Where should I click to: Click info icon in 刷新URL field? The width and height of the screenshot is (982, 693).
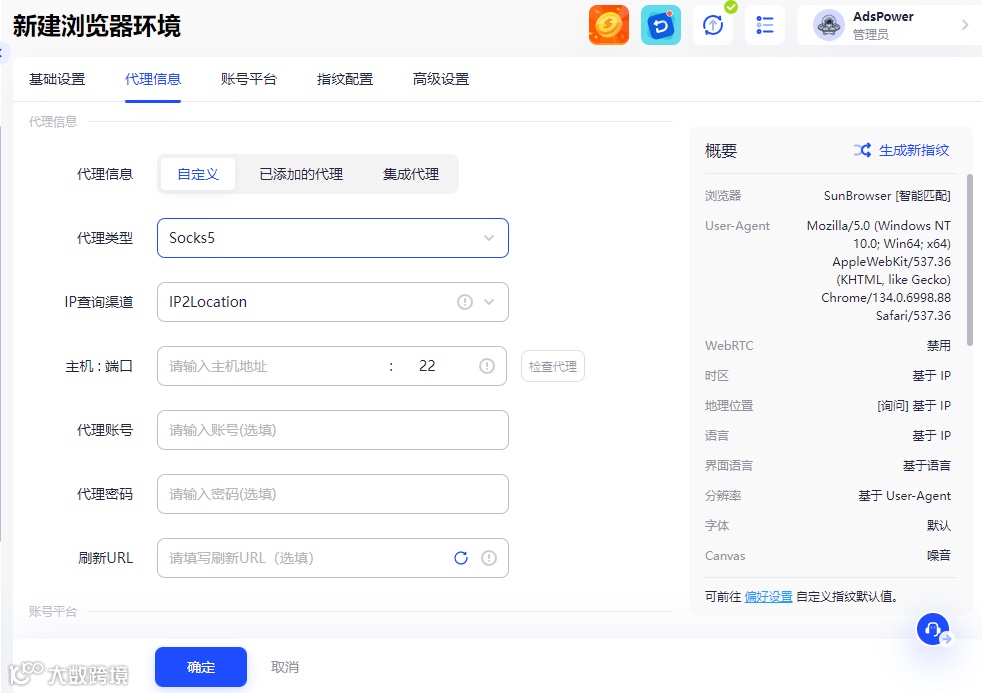pos(488,558)
